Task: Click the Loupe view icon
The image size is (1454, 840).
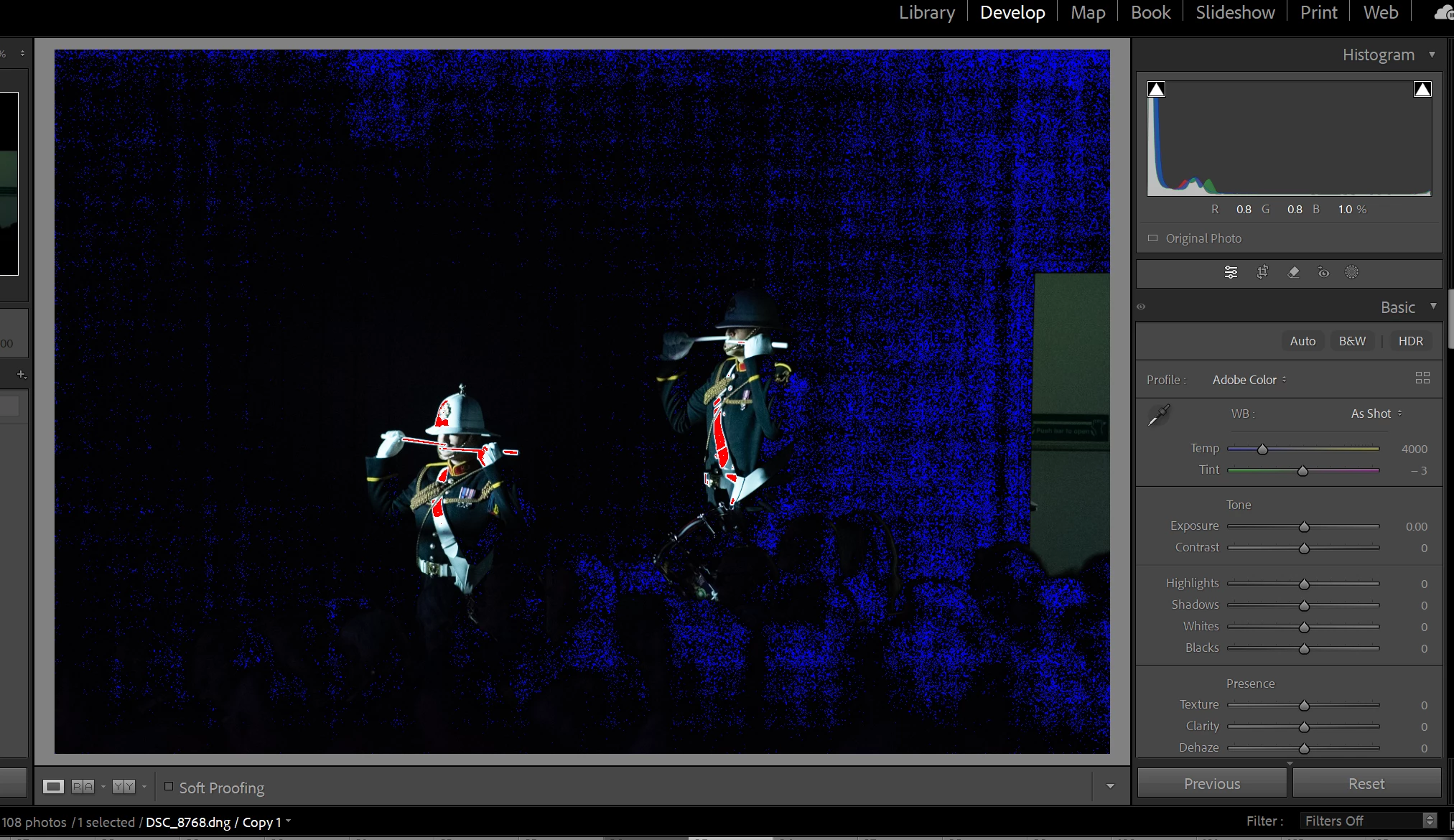Action: point(53,787)
